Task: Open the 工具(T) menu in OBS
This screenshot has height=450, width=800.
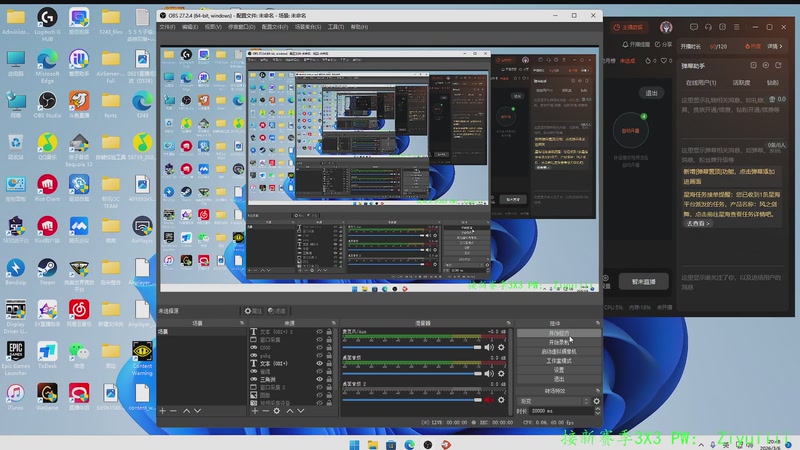Action: (x=336, y=27)
